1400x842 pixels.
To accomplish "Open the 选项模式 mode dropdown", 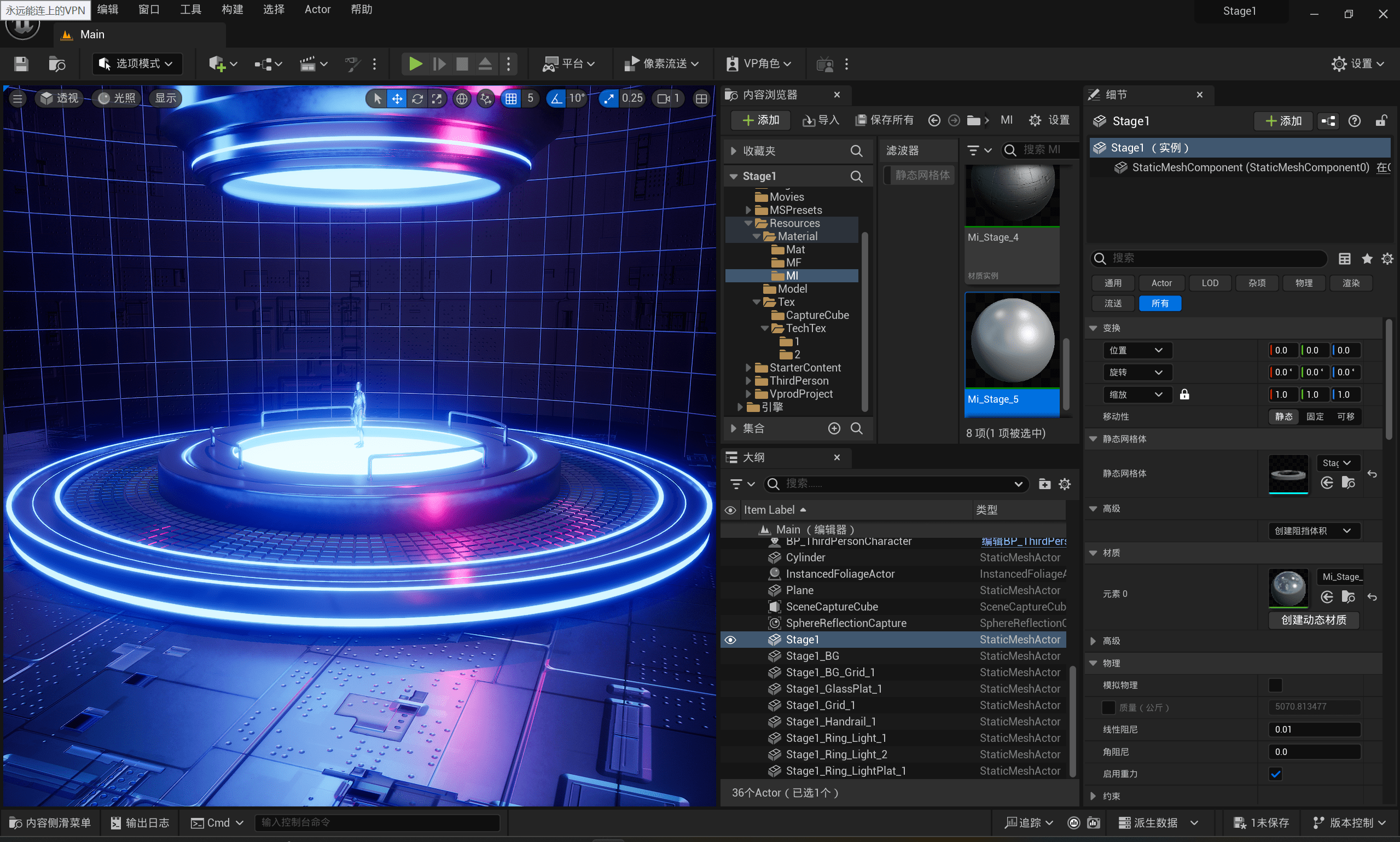I will [137, 64].
